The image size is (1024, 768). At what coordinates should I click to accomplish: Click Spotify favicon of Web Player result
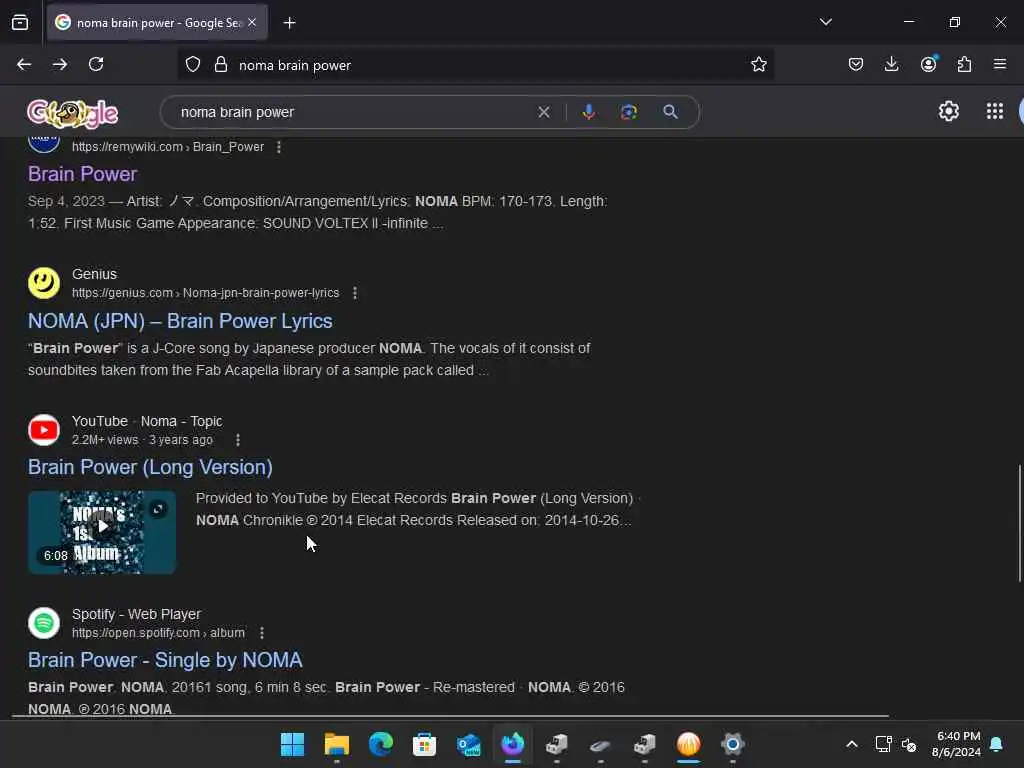click(x=44, y=623)
